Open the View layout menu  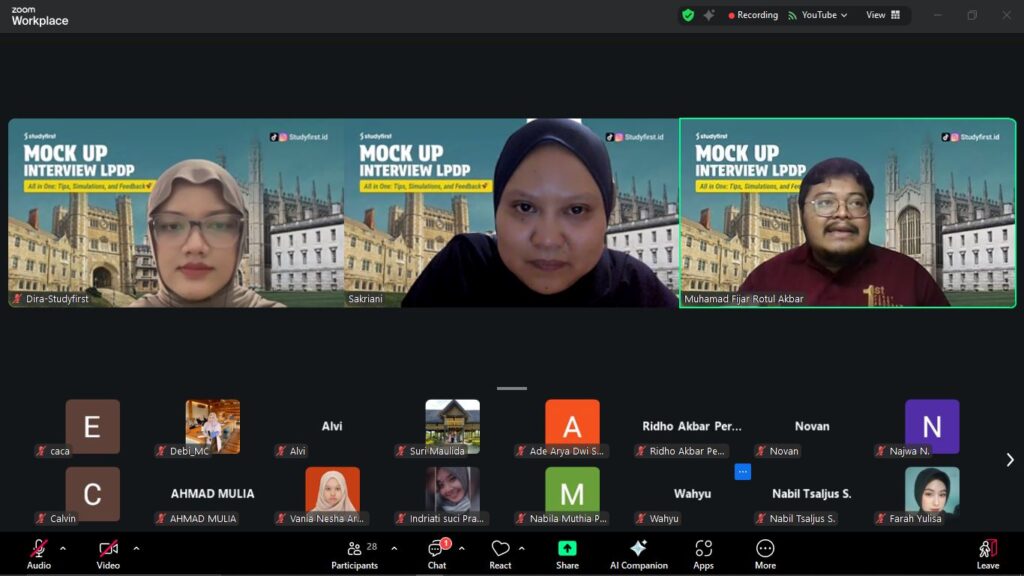[x=882, y=15]
